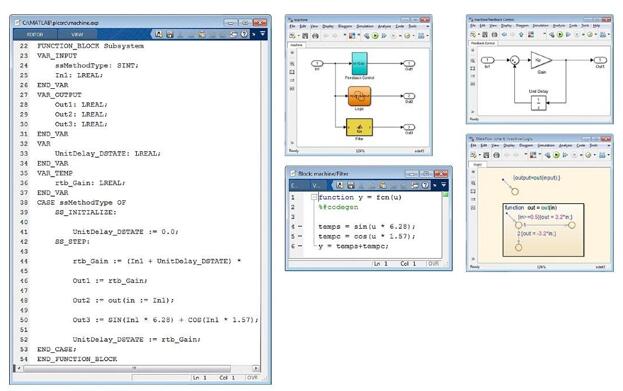The height and width of the screenshot is (391, 623).
Task: Click Help icon in Block machine/Filter editor
Action: click(x=425, y=185)
